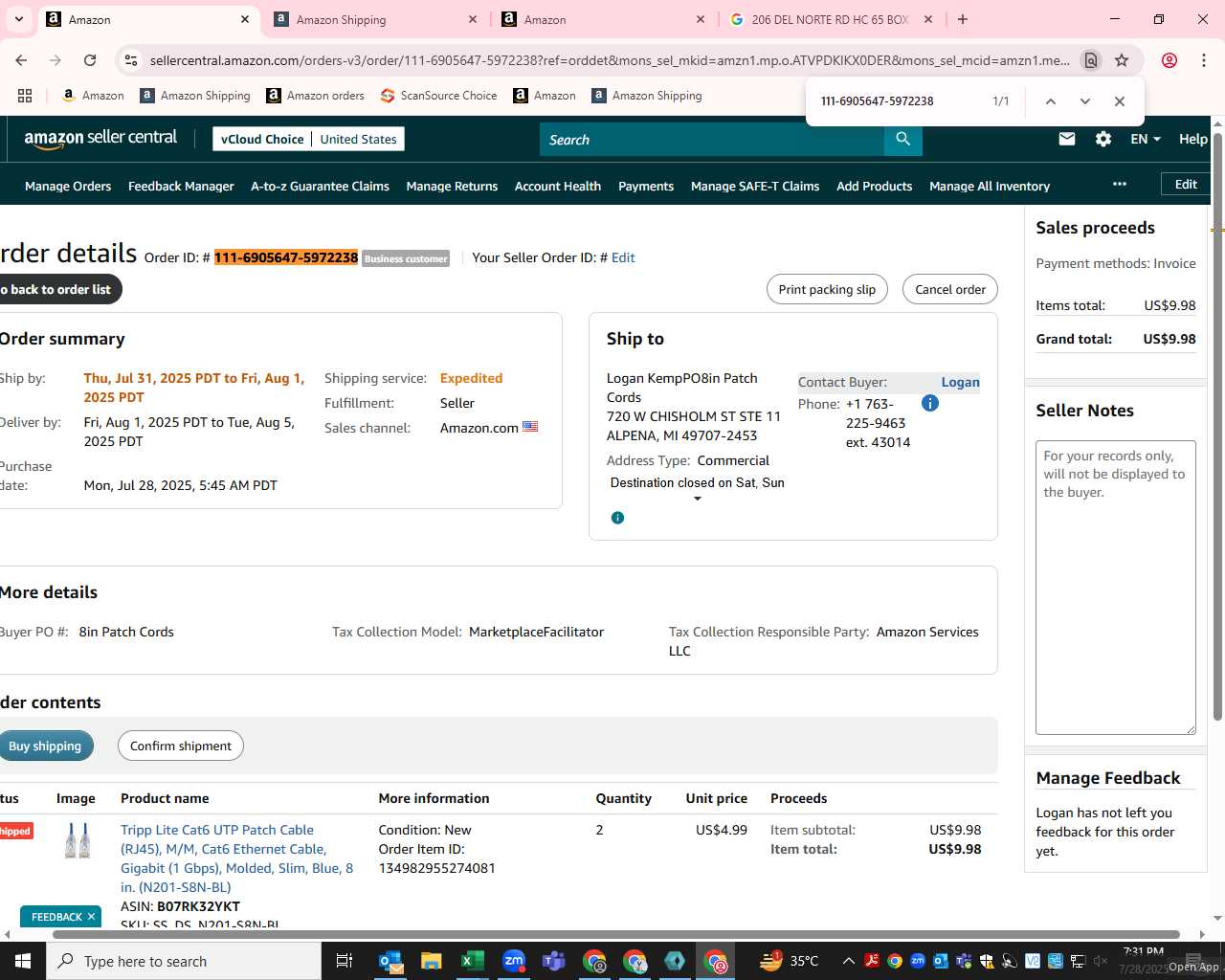The image size is (1225, 980).
Task: Open Manage Returns menu
Action: [452, 186]
